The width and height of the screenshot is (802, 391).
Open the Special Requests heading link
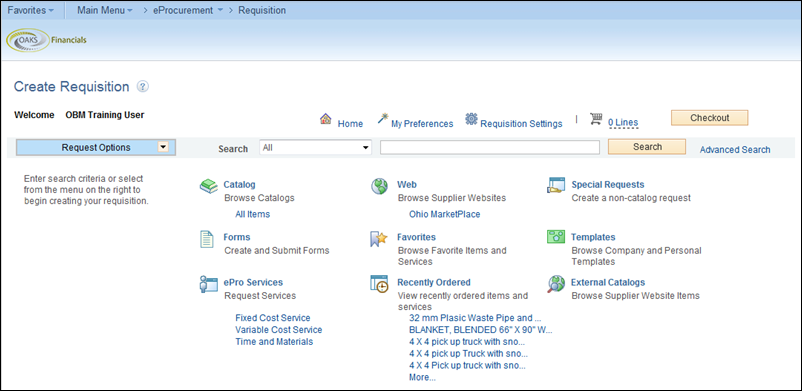point(608,185)
